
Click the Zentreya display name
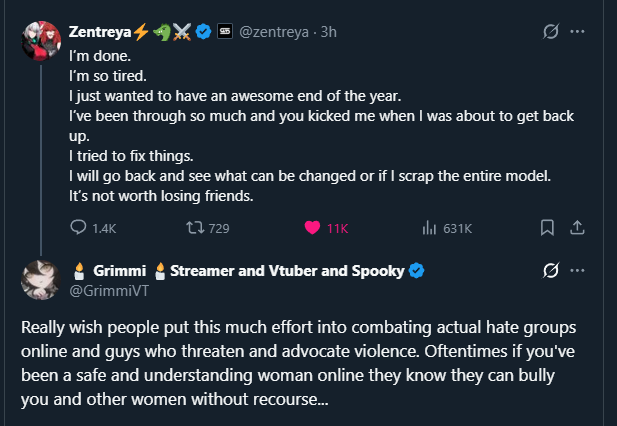coord(98,32)
